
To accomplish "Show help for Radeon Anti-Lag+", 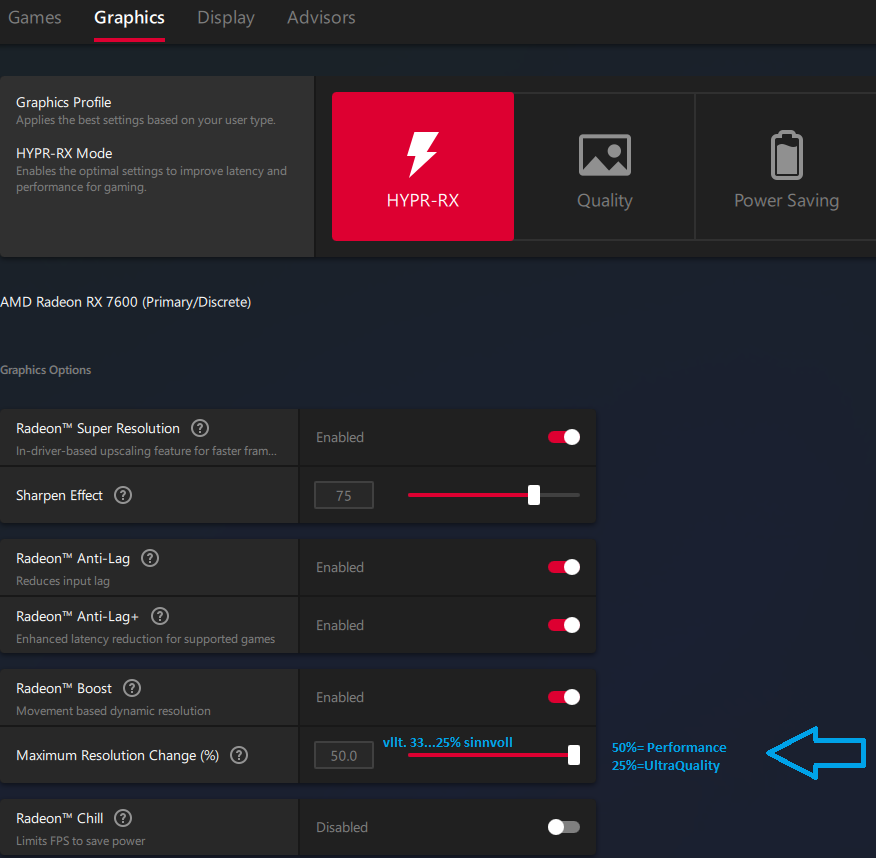I will point(160,616).
